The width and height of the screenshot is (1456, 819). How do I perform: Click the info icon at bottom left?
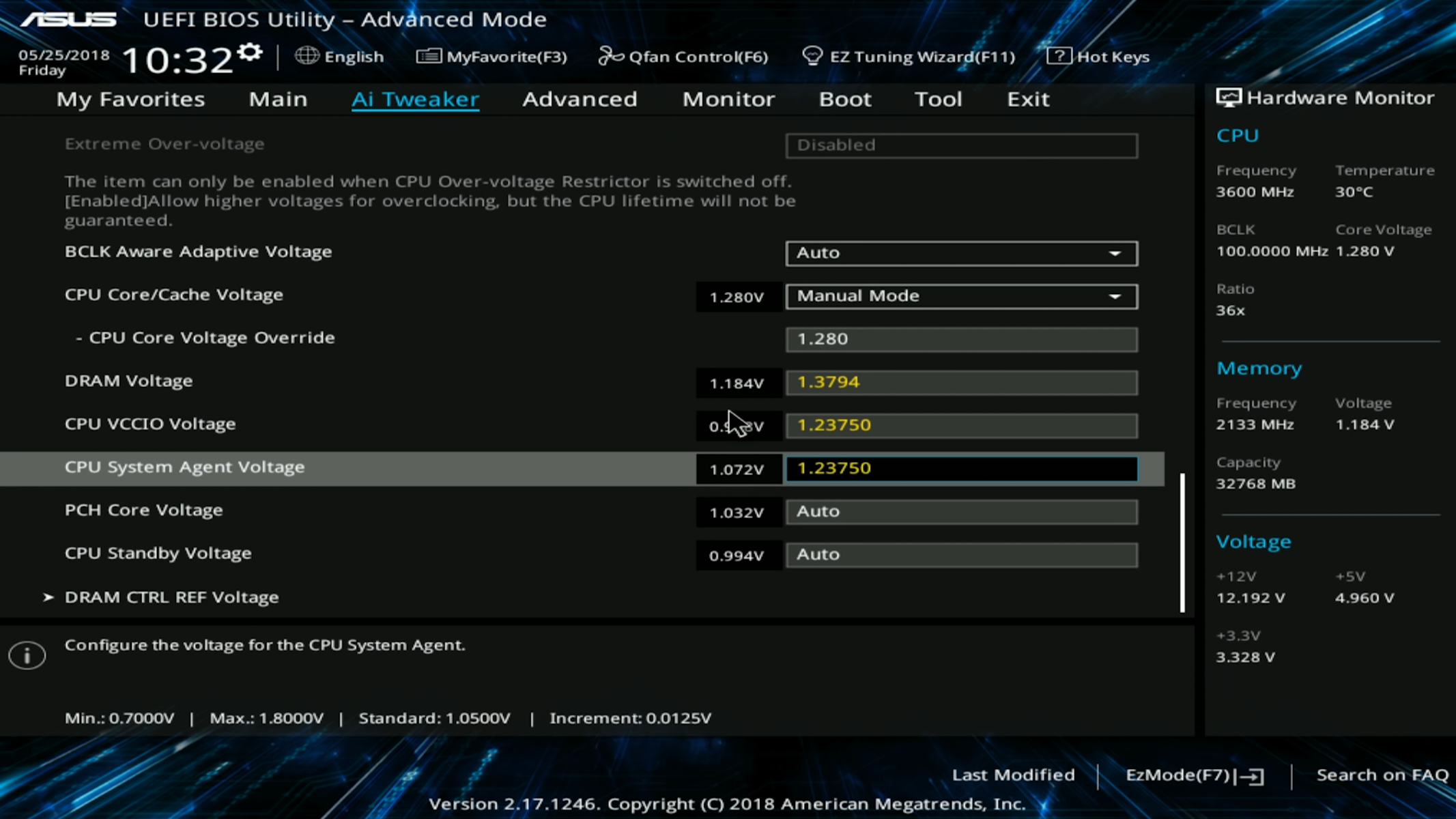click(x=27, y=655)
